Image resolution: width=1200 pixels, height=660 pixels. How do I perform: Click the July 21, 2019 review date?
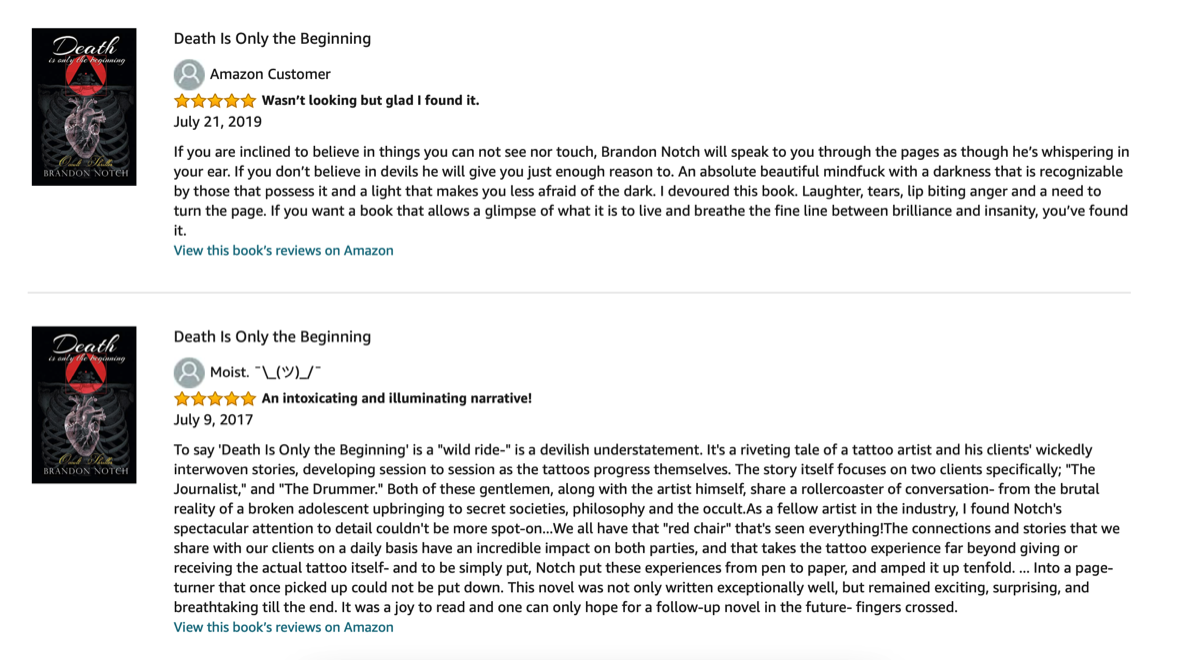218,122
